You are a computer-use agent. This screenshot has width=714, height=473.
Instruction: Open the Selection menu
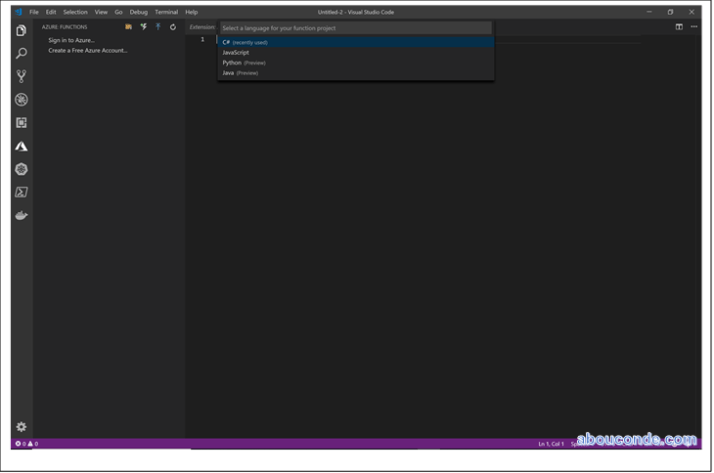75,12
